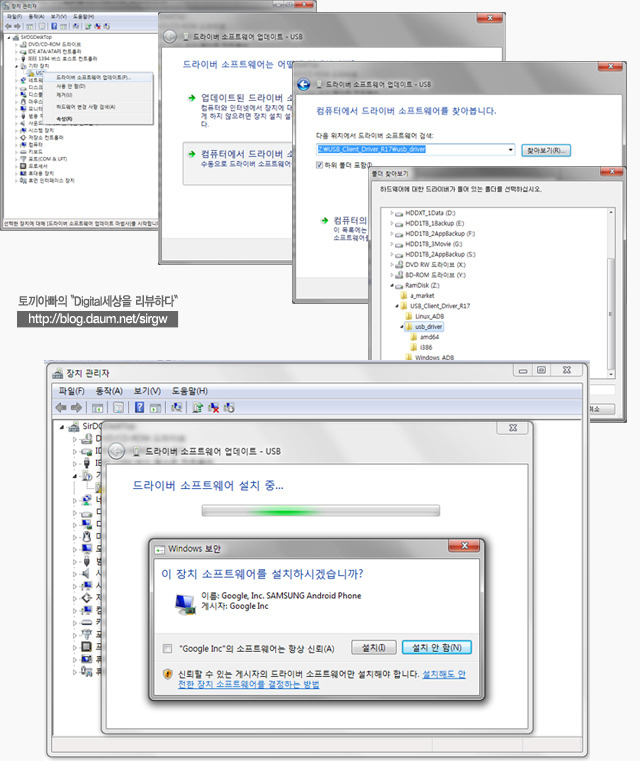640x761 pixels.
Task: Expand HDD1TB_3Movie (G:) in folder browser
Action: pyautogui.click(x=392, y=244)
